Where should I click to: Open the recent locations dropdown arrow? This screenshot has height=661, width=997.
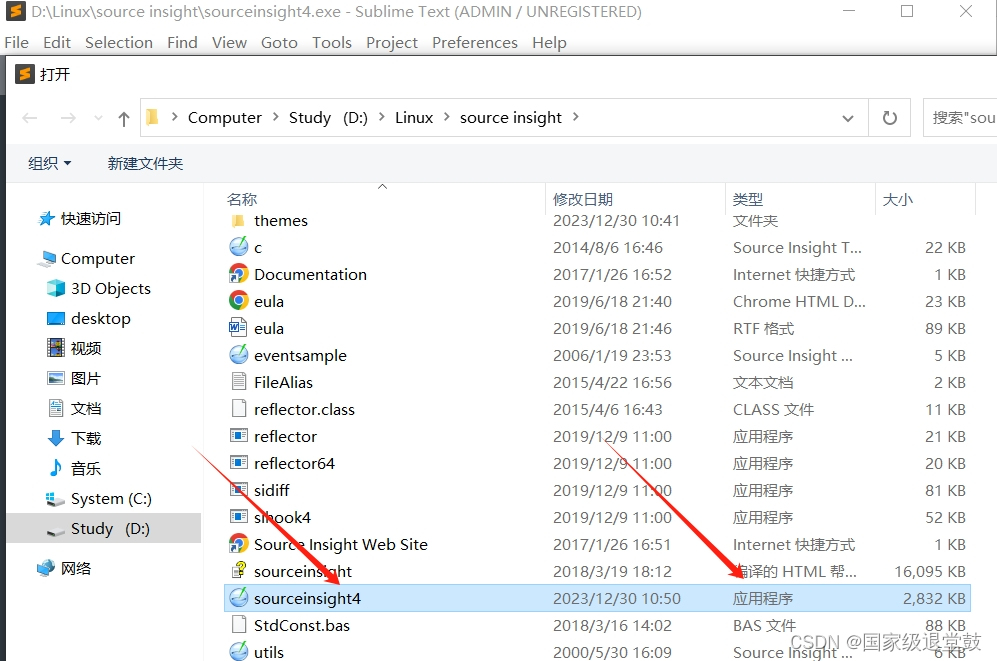pos(98,118)
